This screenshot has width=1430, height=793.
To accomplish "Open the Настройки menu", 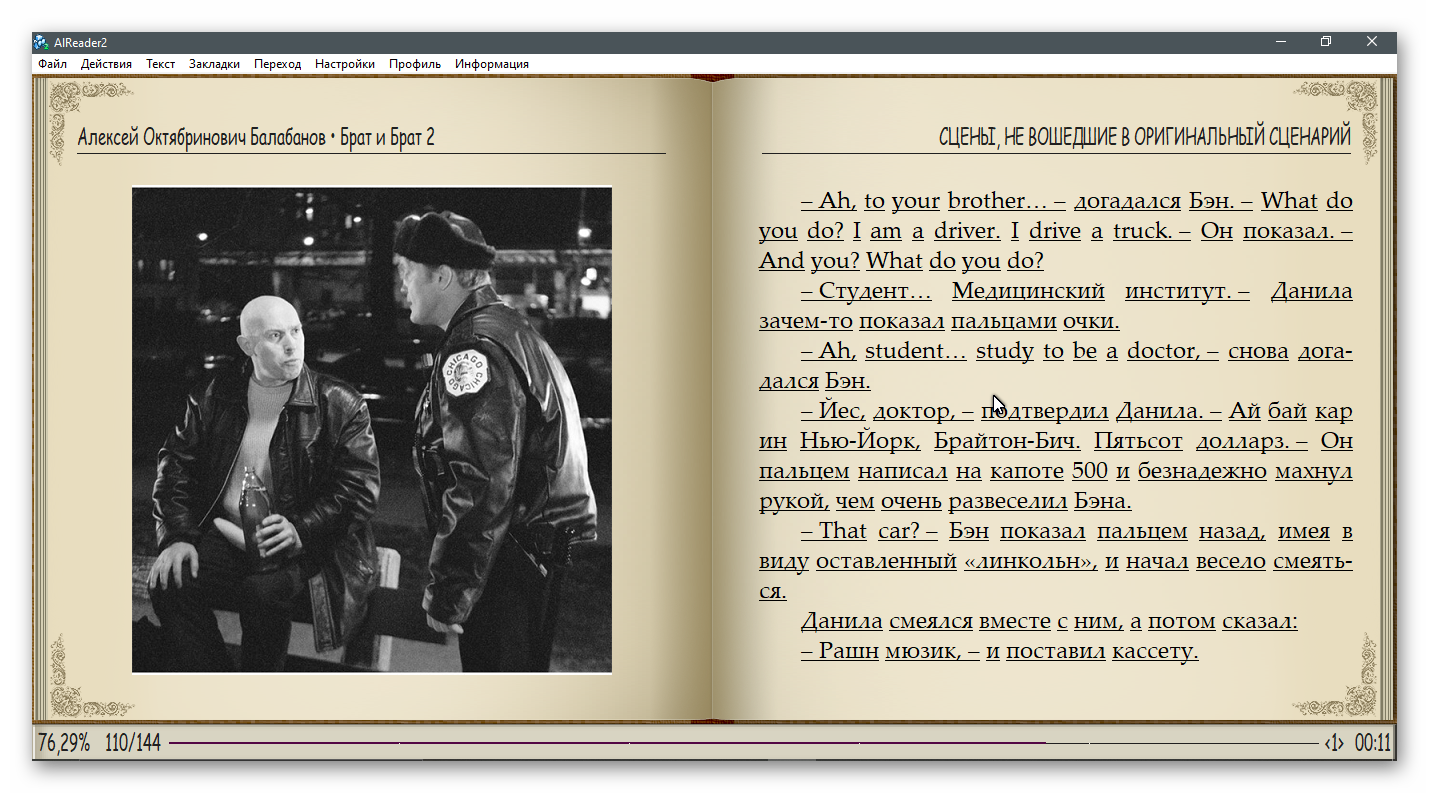I will pyautogui.click(x=344, y=64).
